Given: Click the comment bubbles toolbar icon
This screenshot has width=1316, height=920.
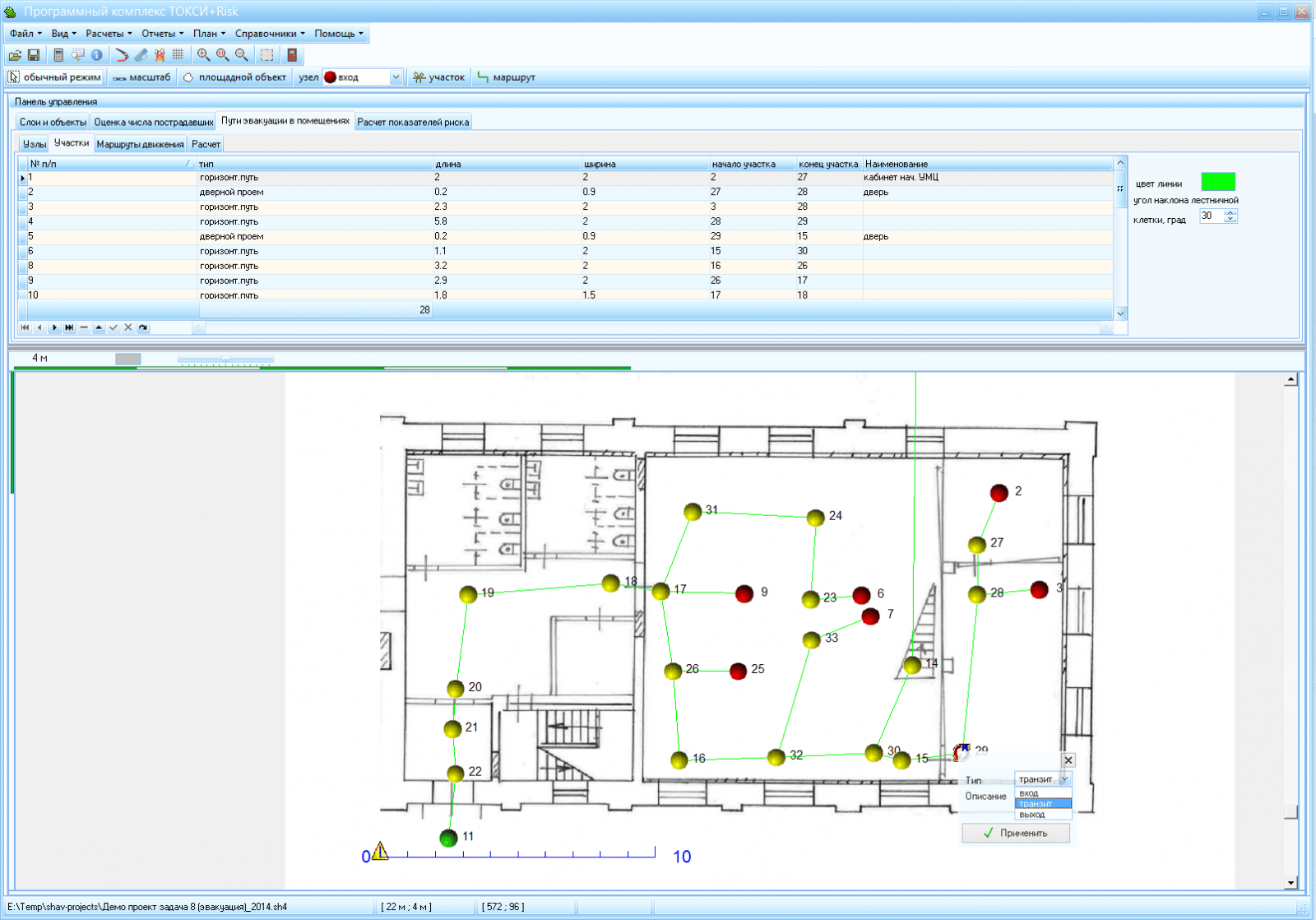Looking at the screenshot, I should click(x=77, y=55).
